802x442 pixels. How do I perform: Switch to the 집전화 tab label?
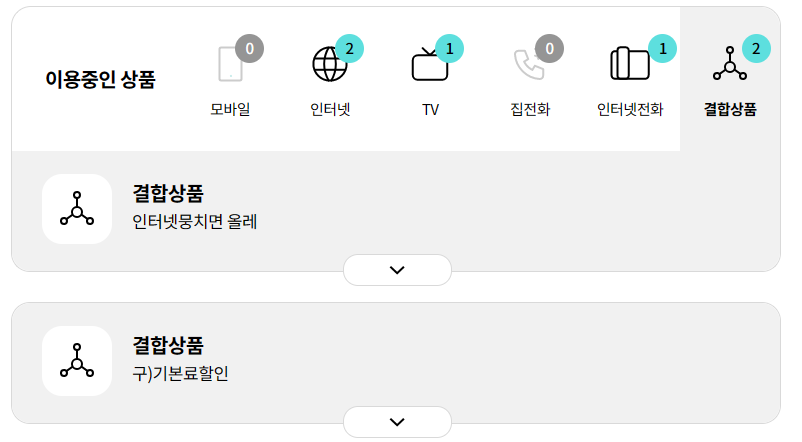pyautogui.click(x=530, y=109)
